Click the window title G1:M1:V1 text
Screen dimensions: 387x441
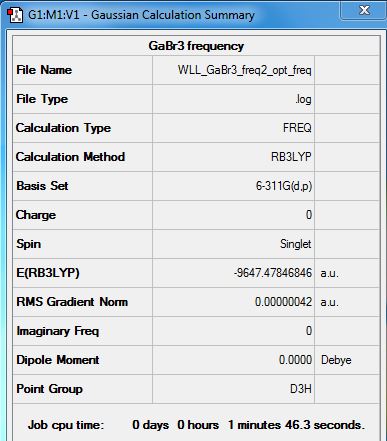click(54, 15)
